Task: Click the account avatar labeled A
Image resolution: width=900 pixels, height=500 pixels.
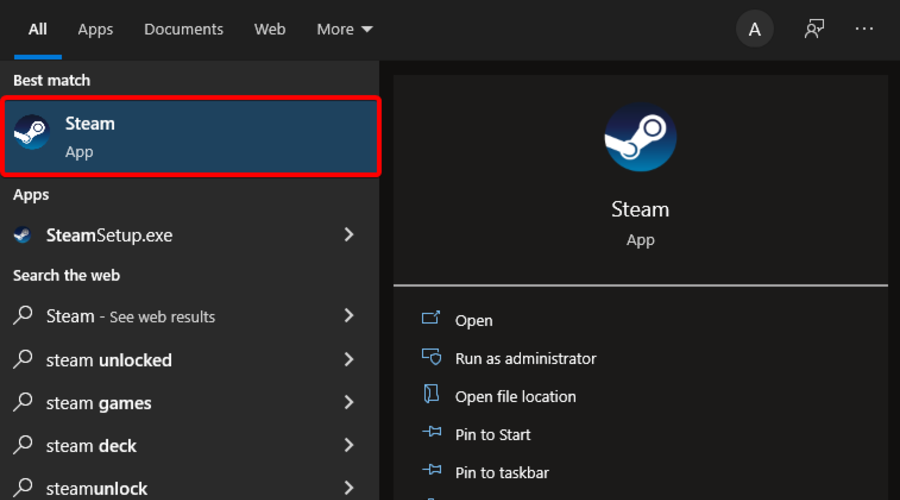Action: click(x=755, y=29)
